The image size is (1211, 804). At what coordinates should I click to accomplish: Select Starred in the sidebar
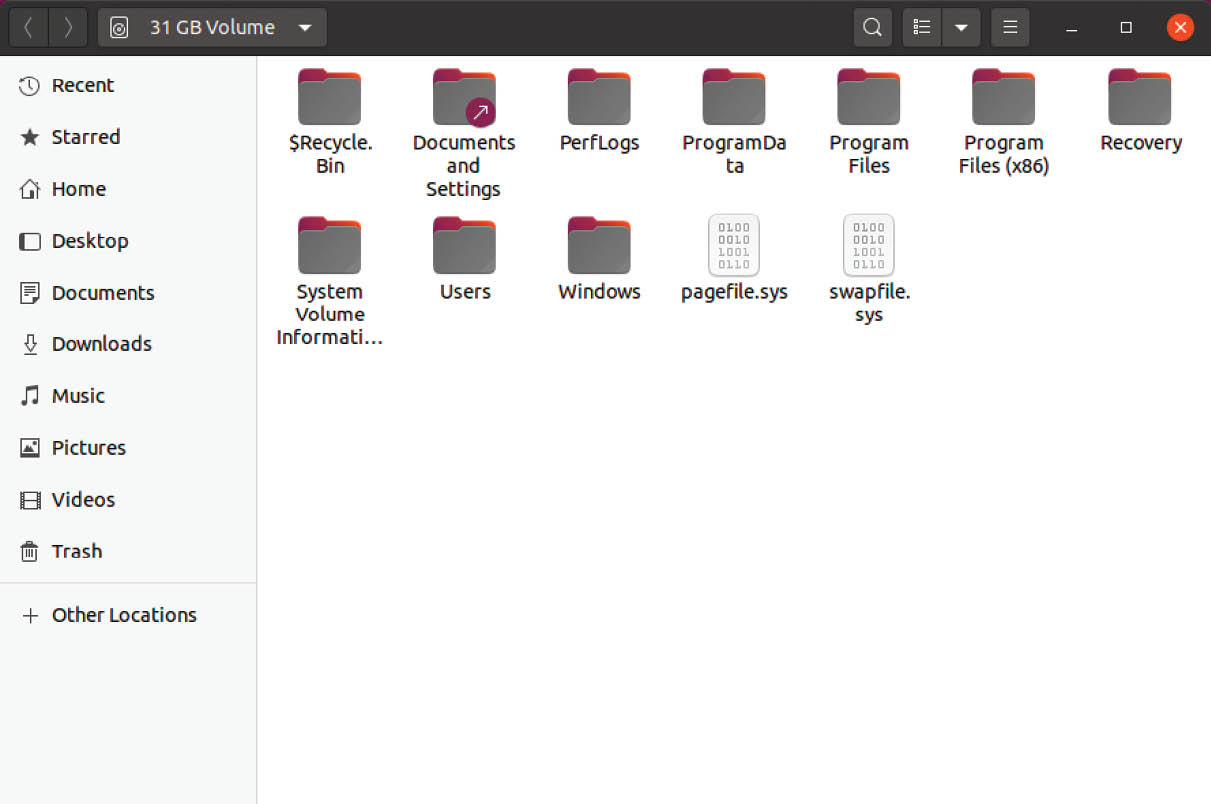point(85,137)
